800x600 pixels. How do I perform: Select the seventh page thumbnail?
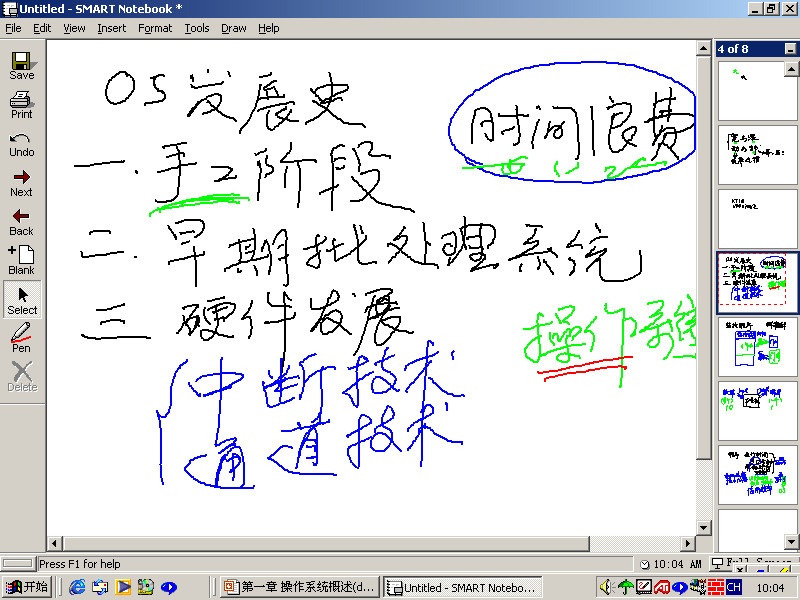click(758, 474)
